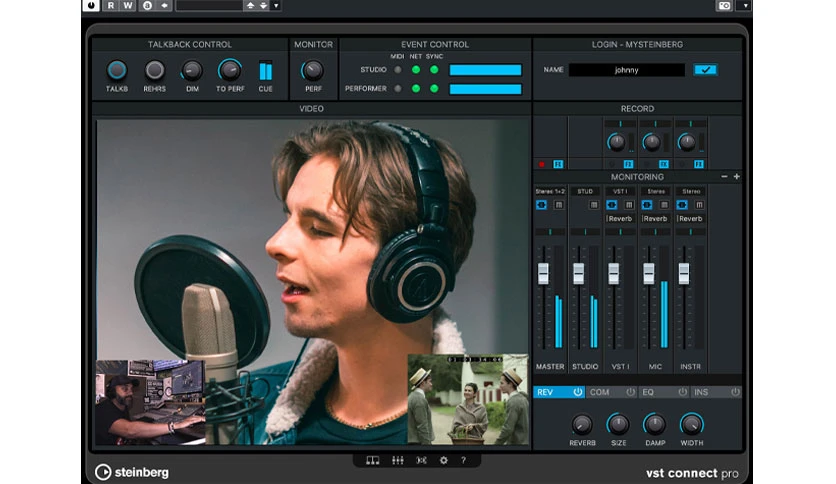This screenshot has width=836, height=484.
Task: Click the MIC record gain knob
Action: pos(652,142)
